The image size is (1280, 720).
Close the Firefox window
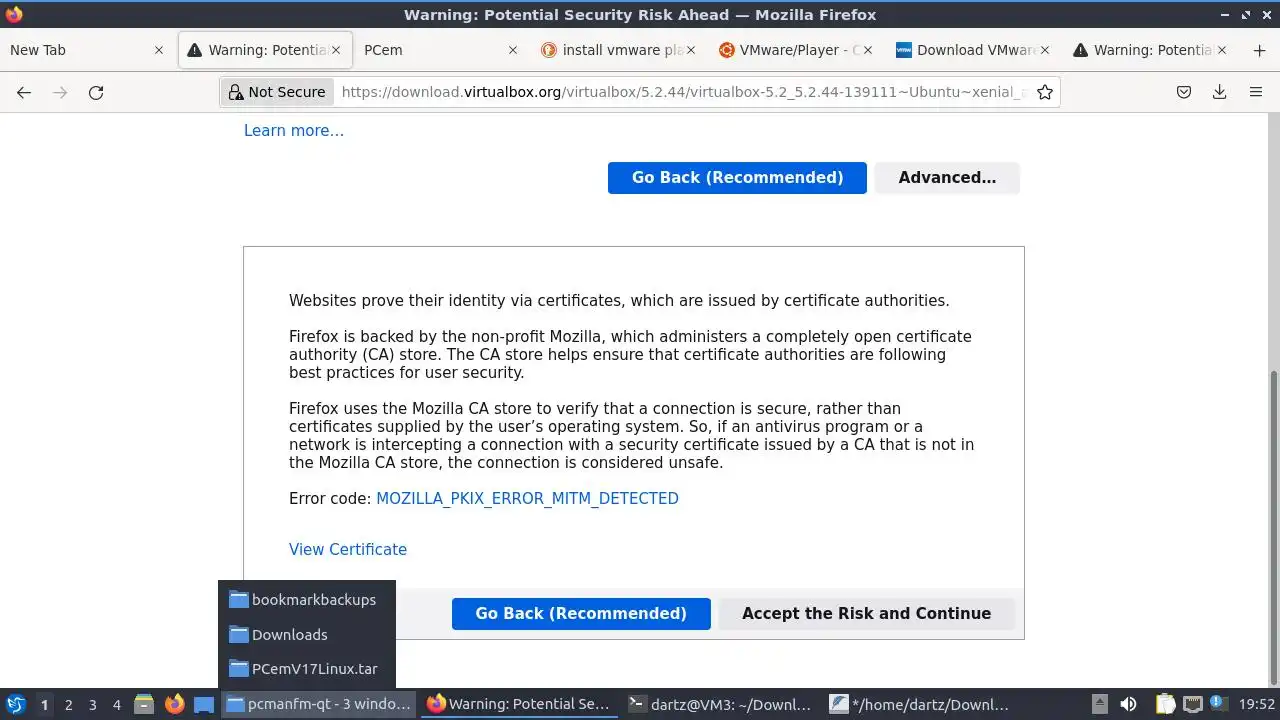pos(1266,15)
